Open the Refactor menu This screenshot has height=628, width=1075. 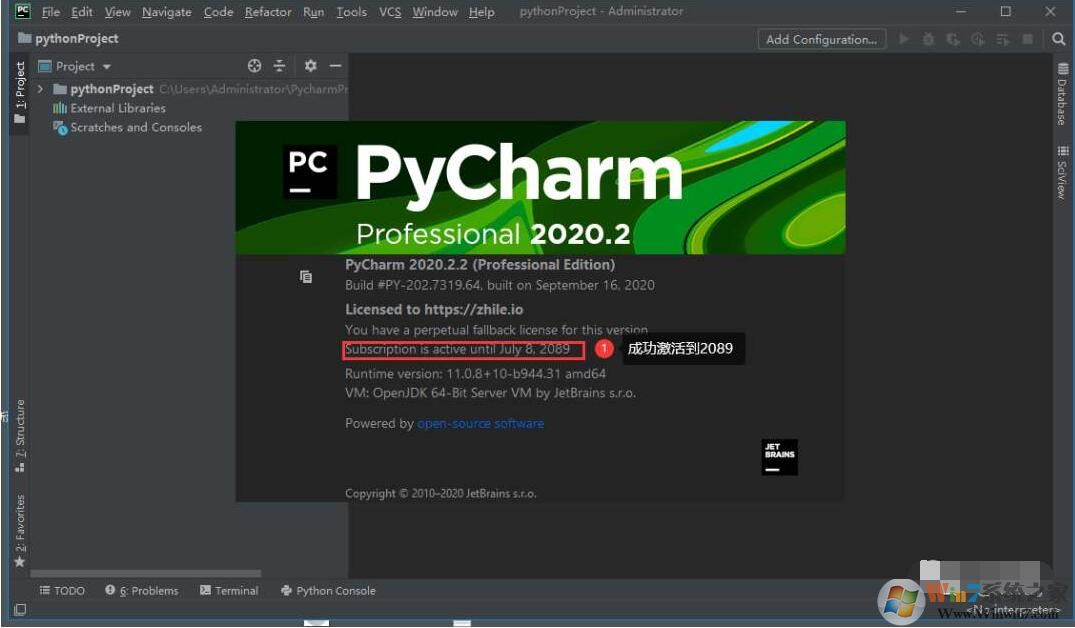pyautogui.click(x=267, y=12)
